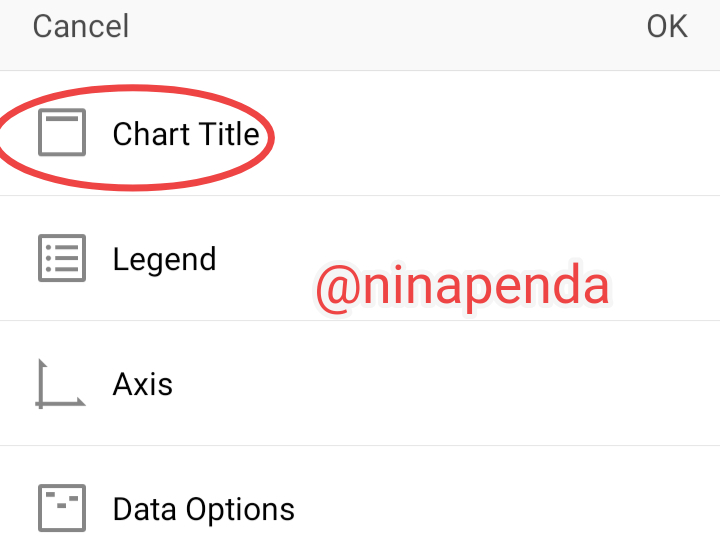Tap the Axis icon
720x546 pixels.
(60, 384)
